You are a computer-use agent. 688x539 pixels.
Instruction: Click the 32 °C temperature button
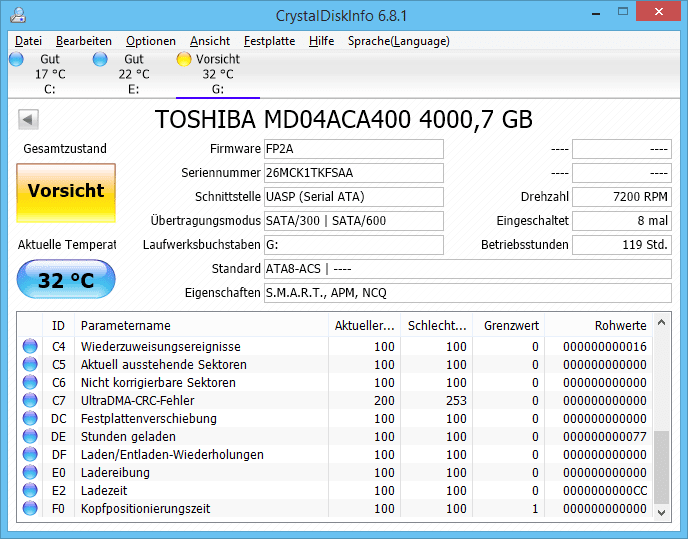[x=66, y=279]
